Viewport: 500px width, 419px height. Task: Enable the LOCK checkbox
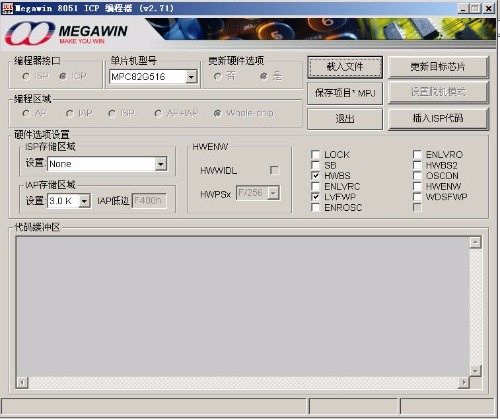click(x=315, y=154)
